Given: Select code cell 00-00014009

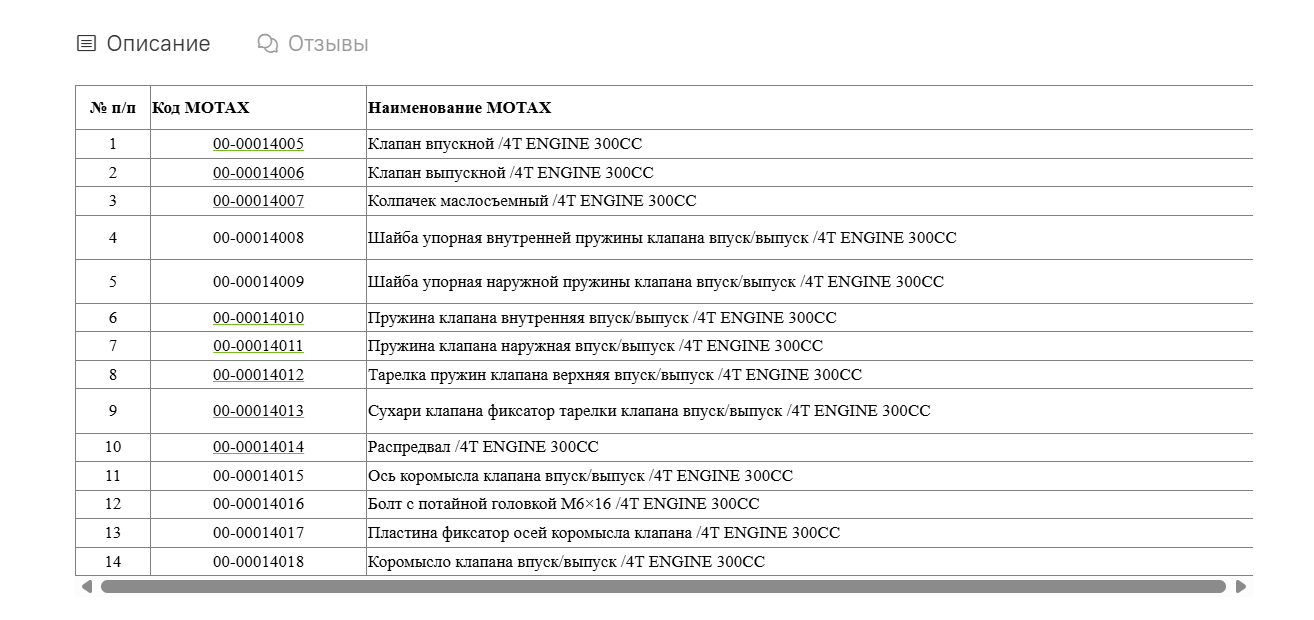Looking at the screenshot, I should click(x=258, y=282).
